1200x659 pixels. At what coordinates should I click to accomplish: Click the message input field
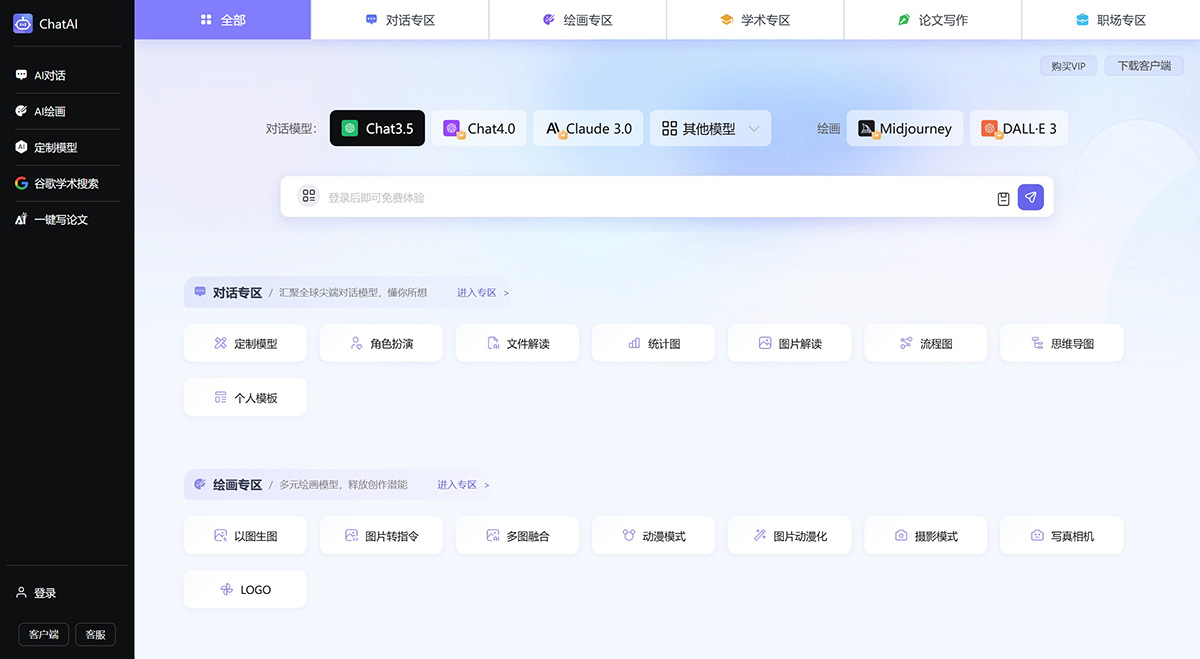tap(650, 197)
